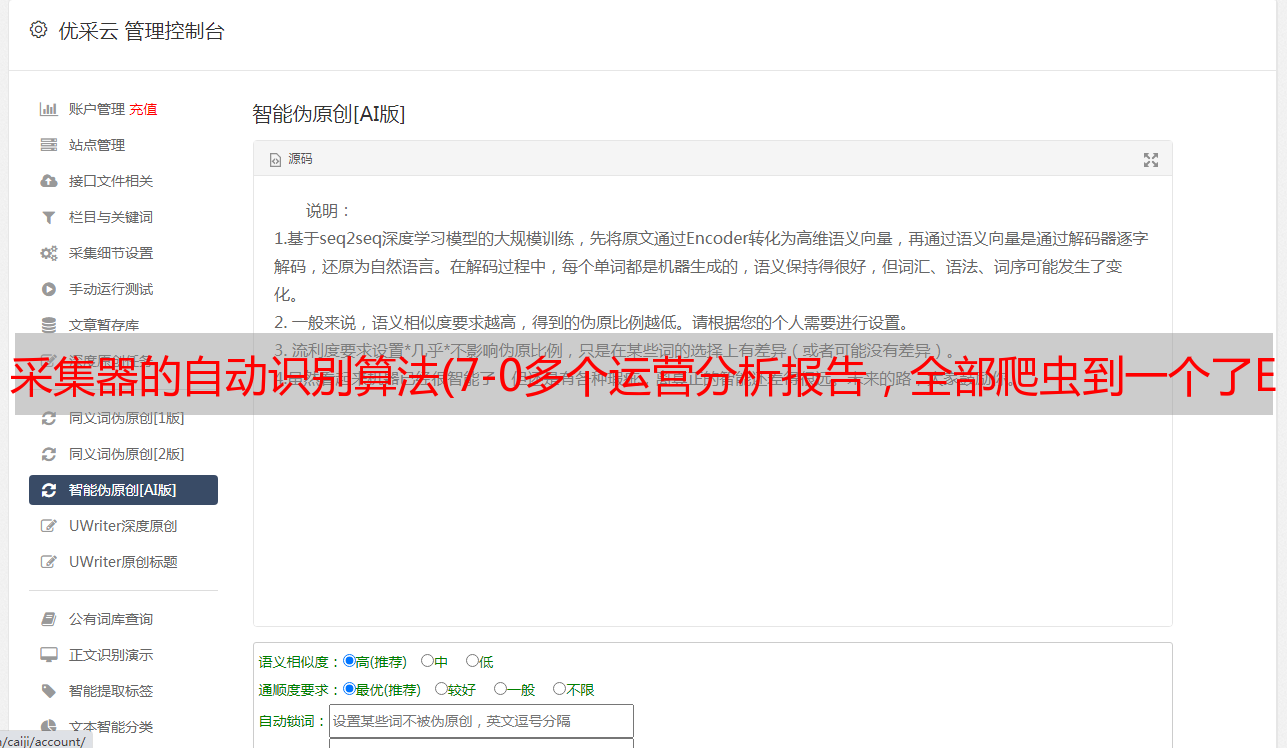
Task: Click the edit icon for UWriter原创标题
Action: (x=48, y=562)
